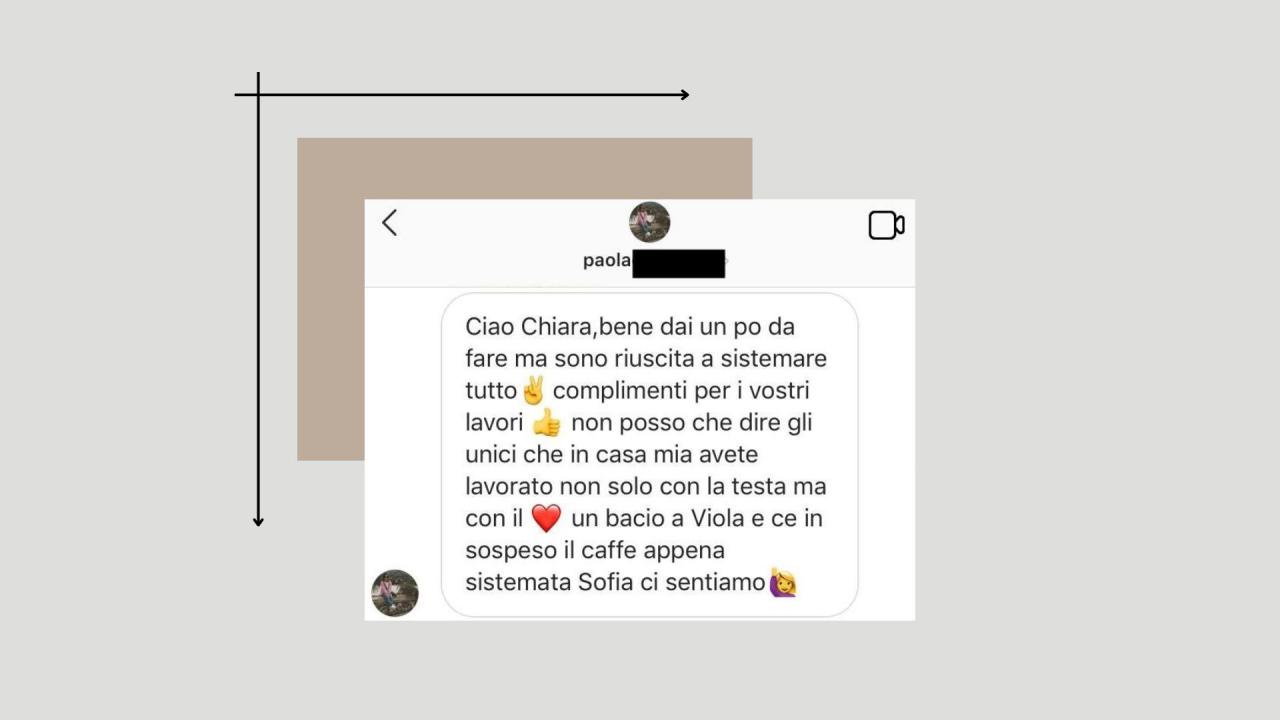1280x720 pixels.
Task: Click the word "Ciao" starting the message
Action: click(489, 327)
